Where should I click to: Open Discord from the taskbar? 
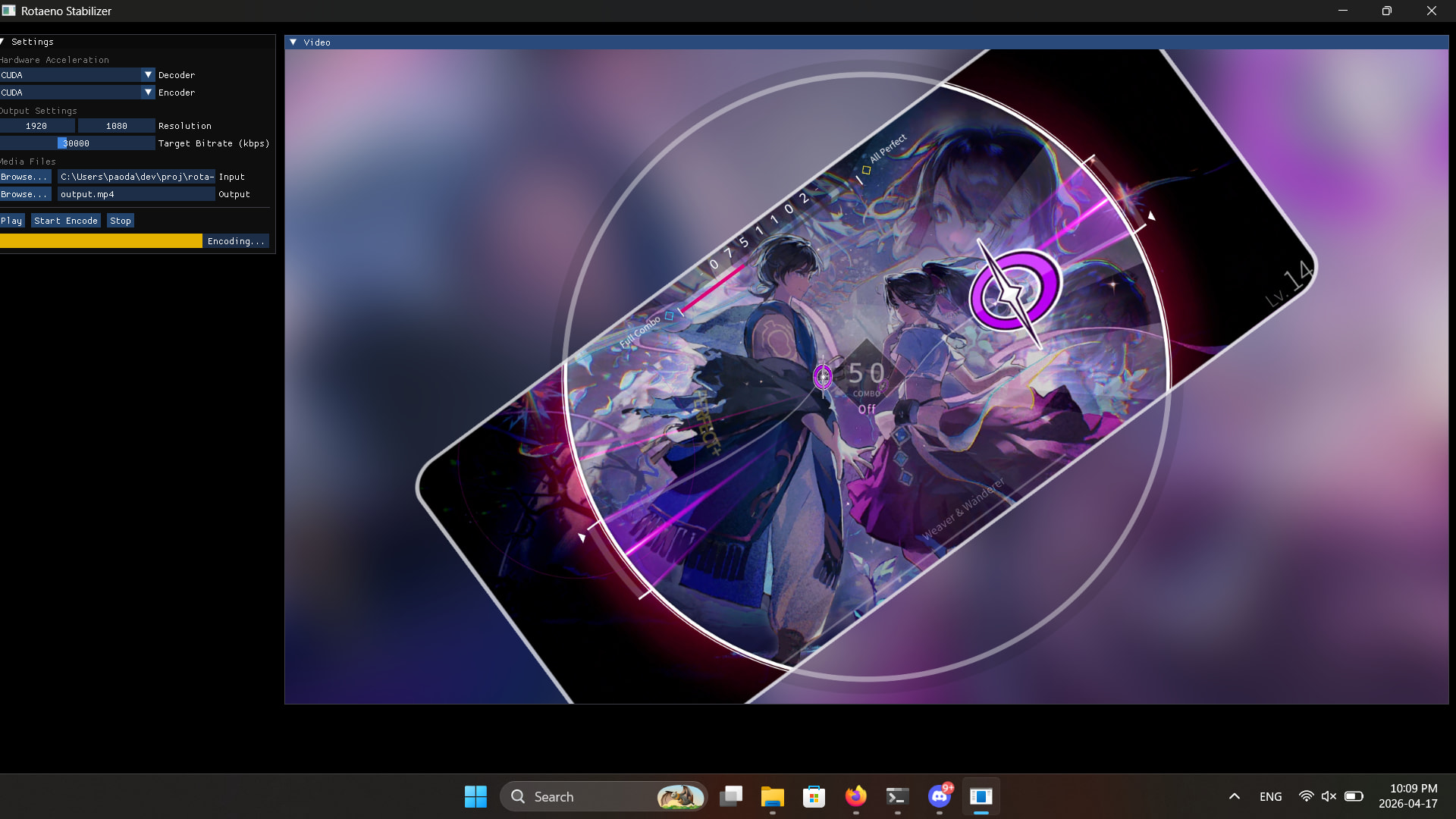[940, 797]
